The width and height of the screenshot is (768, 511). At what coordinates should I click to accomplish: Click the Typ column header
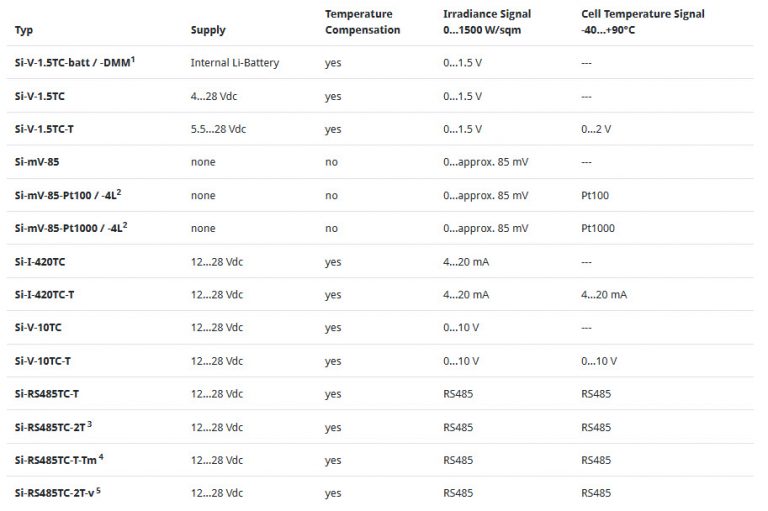point(24,30)
